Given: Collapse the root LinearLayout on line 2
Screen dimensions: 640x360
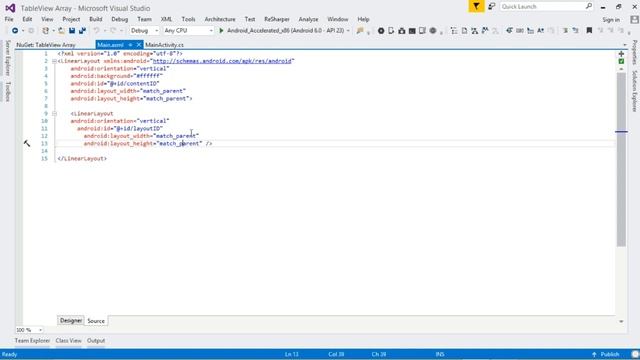Looking at the screenshot, I should tap(54, 61).
